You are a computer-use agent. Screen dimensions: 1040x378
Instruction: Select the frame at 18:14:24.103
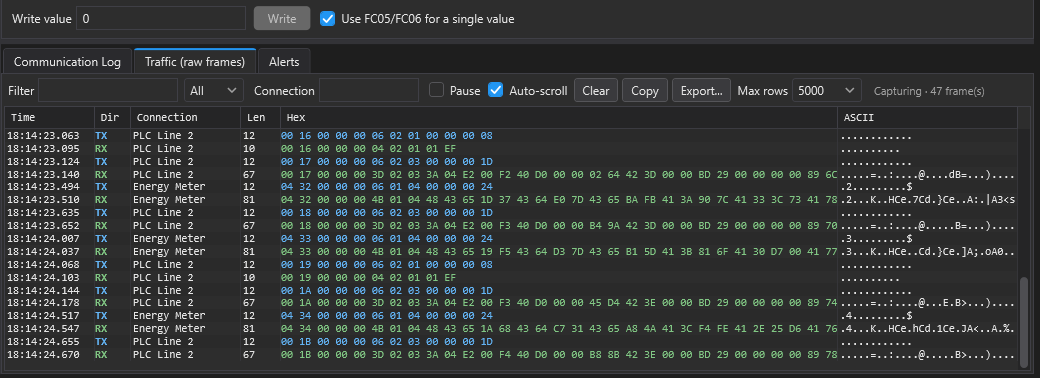click(511, 277)
